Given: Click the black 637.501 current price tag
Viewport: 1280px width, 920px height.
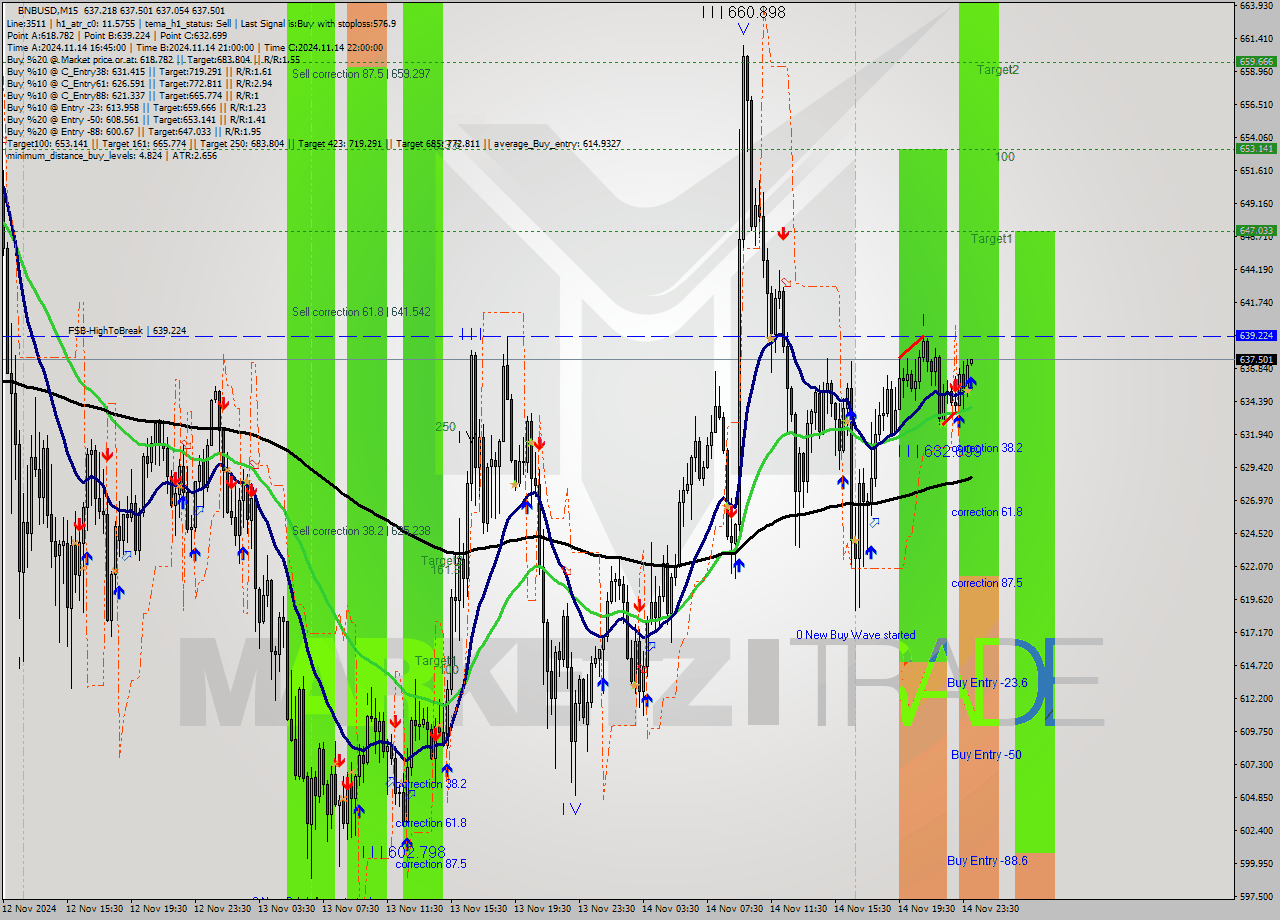Looking at the screenshot, I should tap(1257, 359).
